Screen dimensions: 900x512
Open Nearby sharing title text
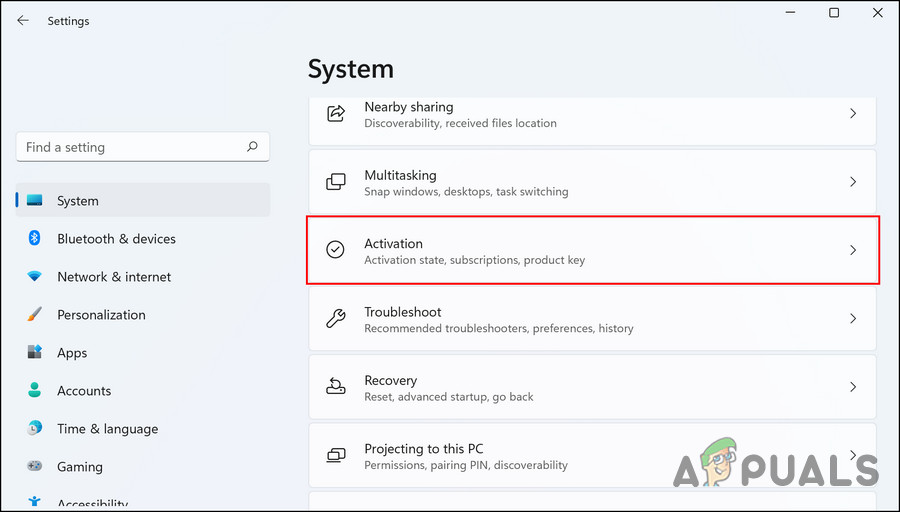click(409, 107)
